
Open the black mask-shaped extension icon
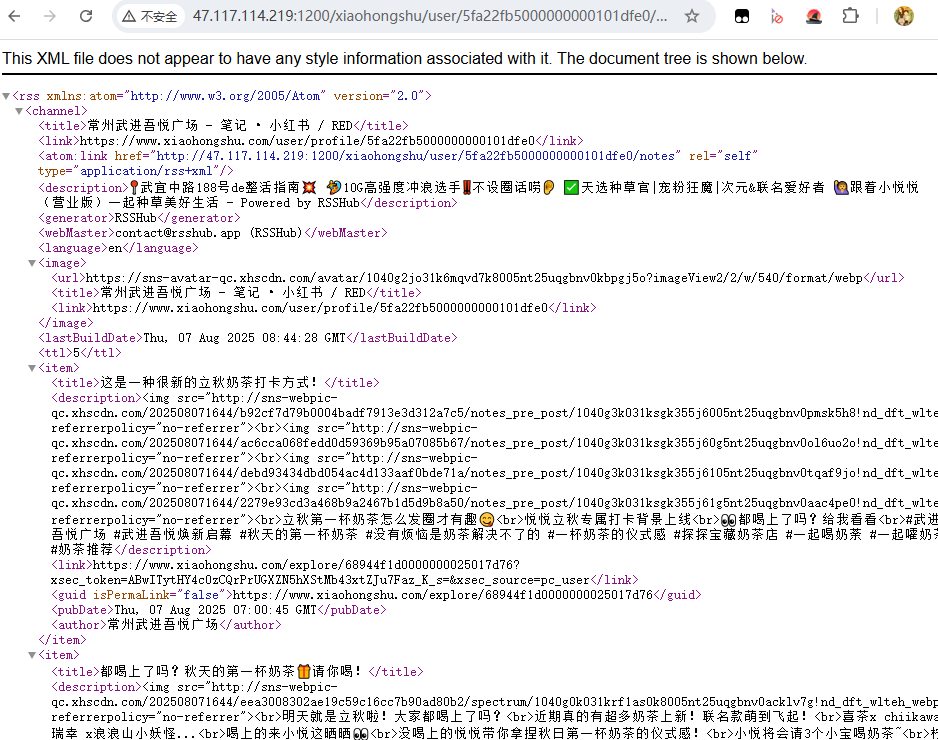coord(742,16)
